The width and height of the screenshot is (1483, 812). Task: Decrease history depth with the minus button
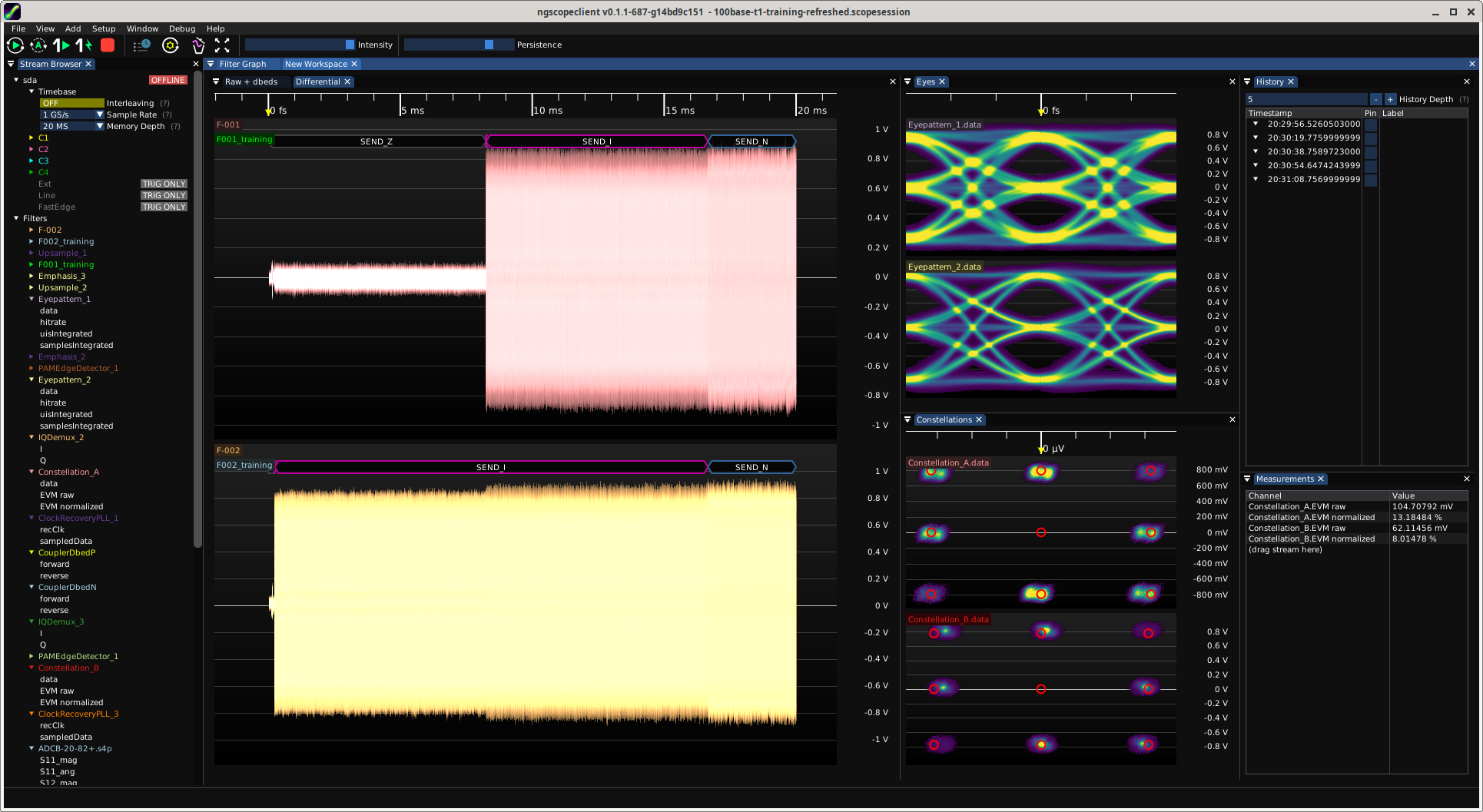(x=1375, y=99)
